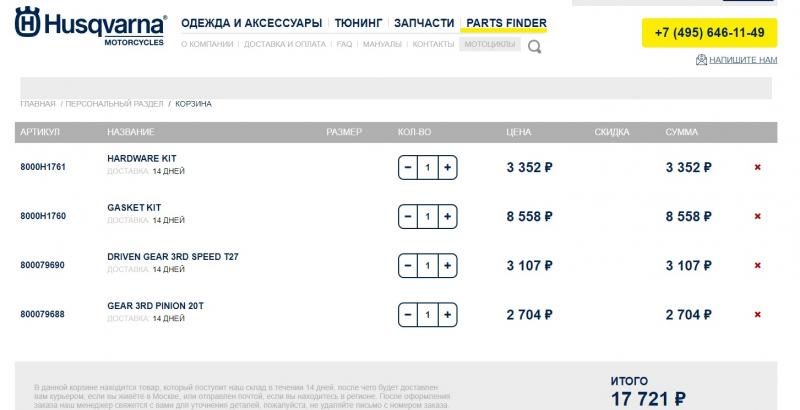Call via the yellow phone number button
The width and height of the screenshot is (800, 410).
point(709,33)
